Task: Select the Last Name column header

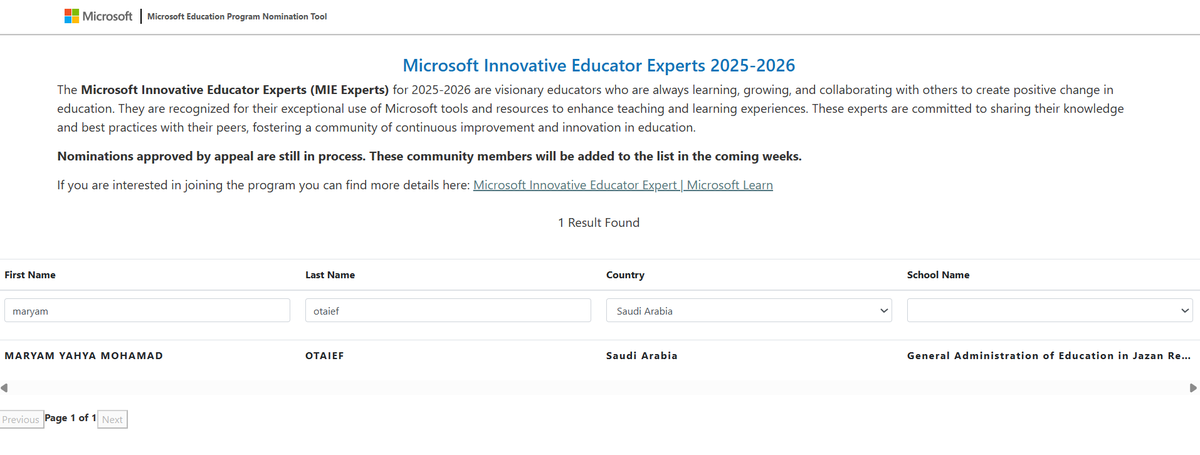Action: [x=330, y=274]
